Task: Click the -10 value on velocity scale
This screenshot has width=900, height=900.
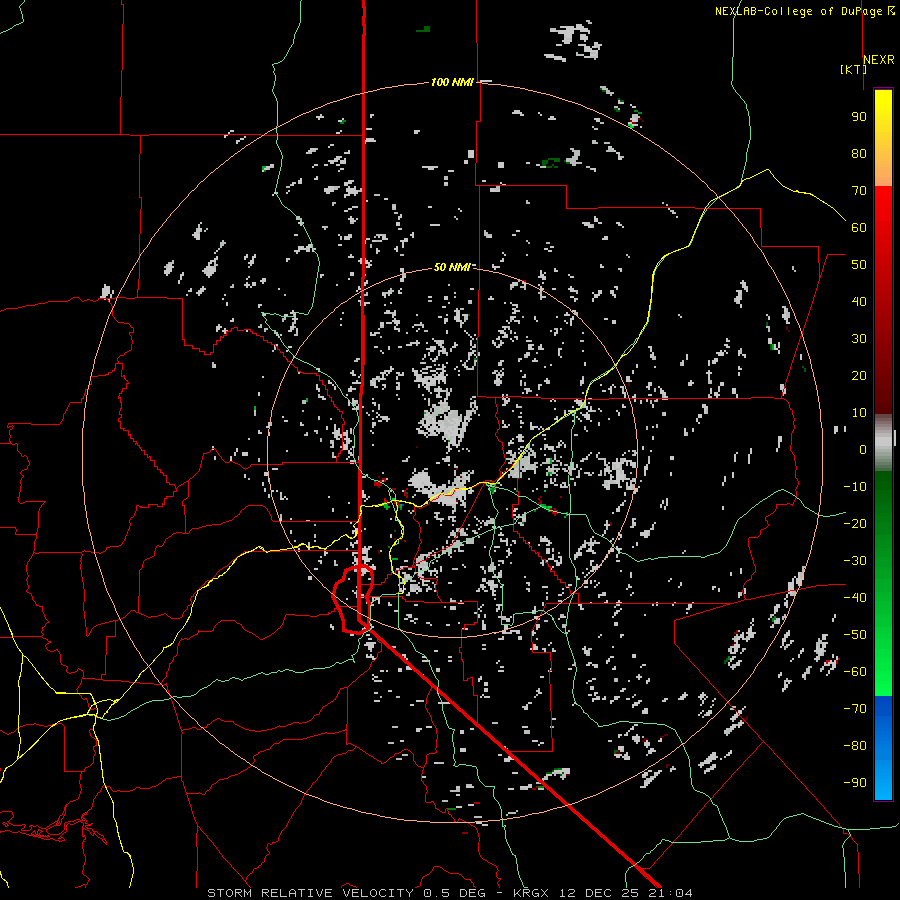Action: point(855,487)
